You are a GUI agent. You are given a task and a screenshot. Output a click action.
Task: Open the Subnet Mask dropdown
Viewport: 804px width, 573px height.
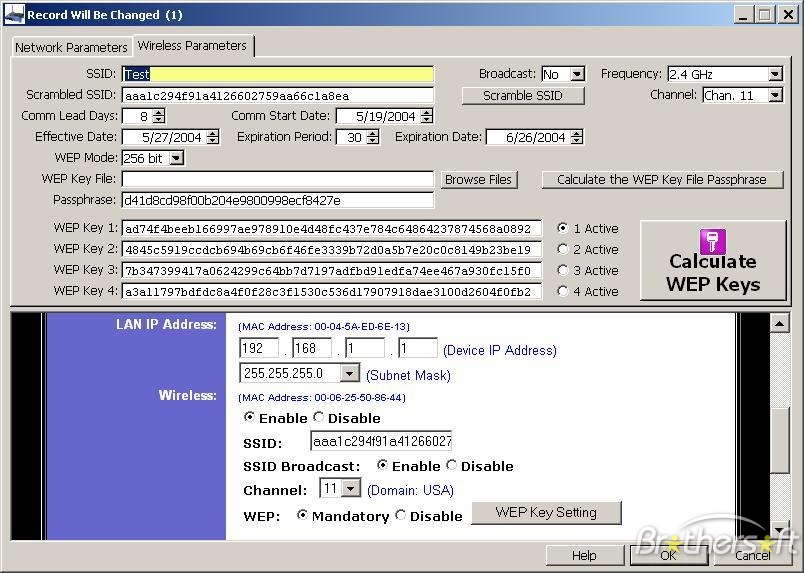click(x=350, y=373)
